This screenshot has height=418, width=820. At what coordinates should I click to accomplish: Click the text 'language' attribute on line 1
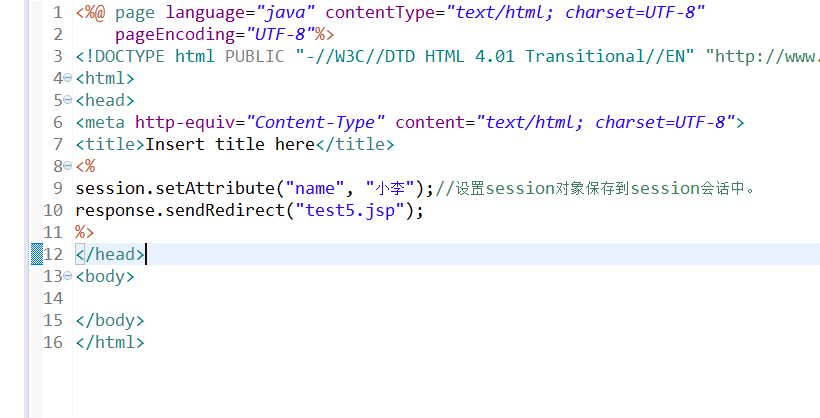click(206, 13)
